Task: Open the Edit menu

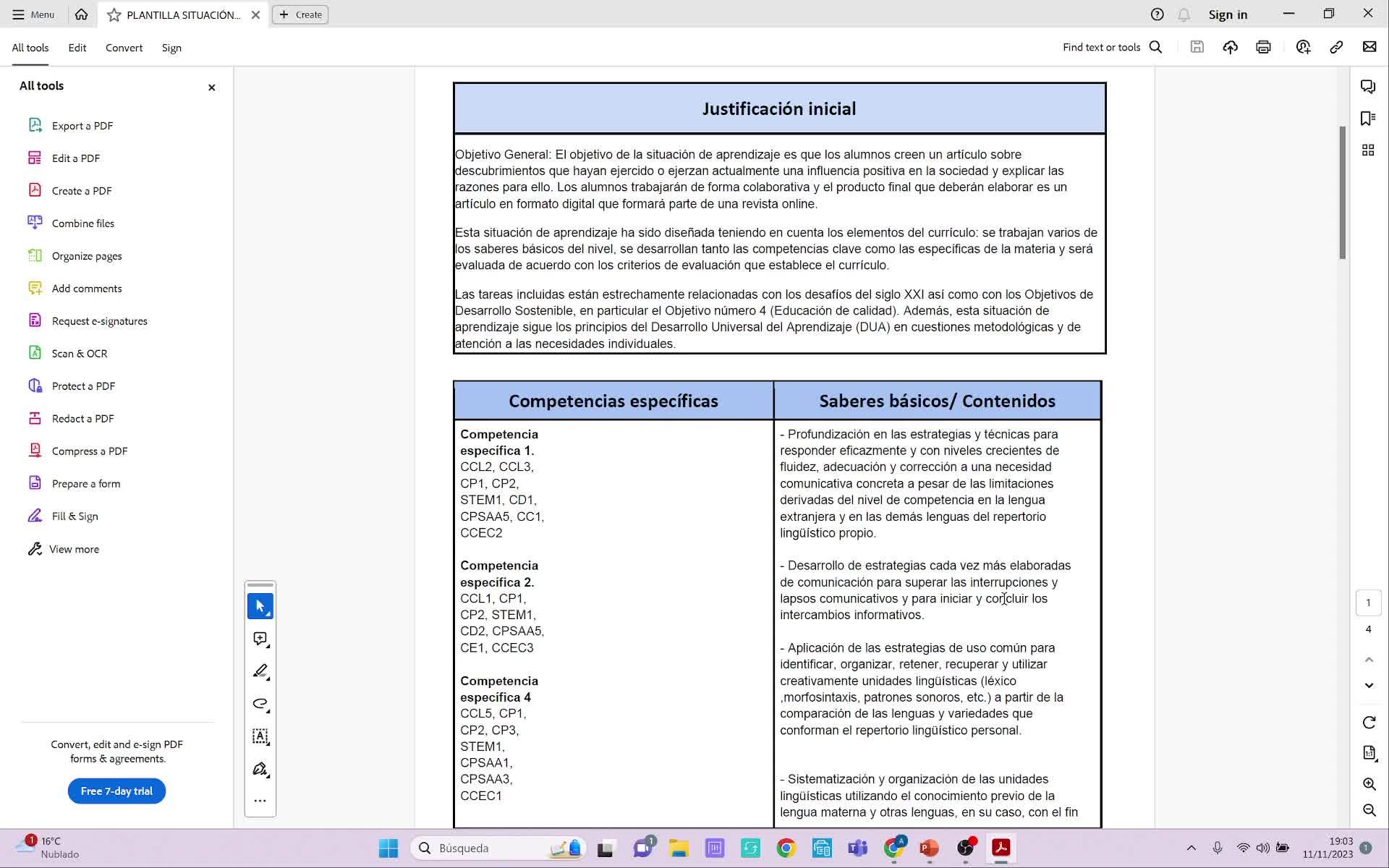Action: (x=77, y=48)
